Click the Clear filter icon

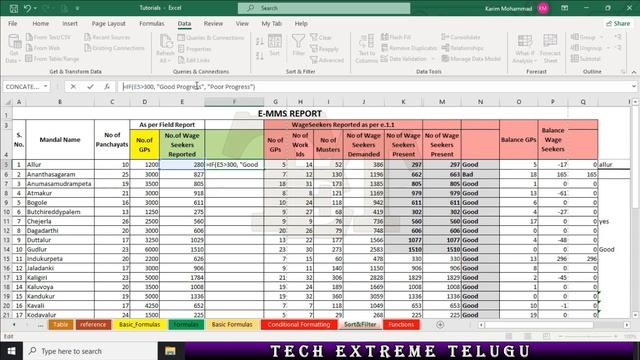[x=313, y=37]
